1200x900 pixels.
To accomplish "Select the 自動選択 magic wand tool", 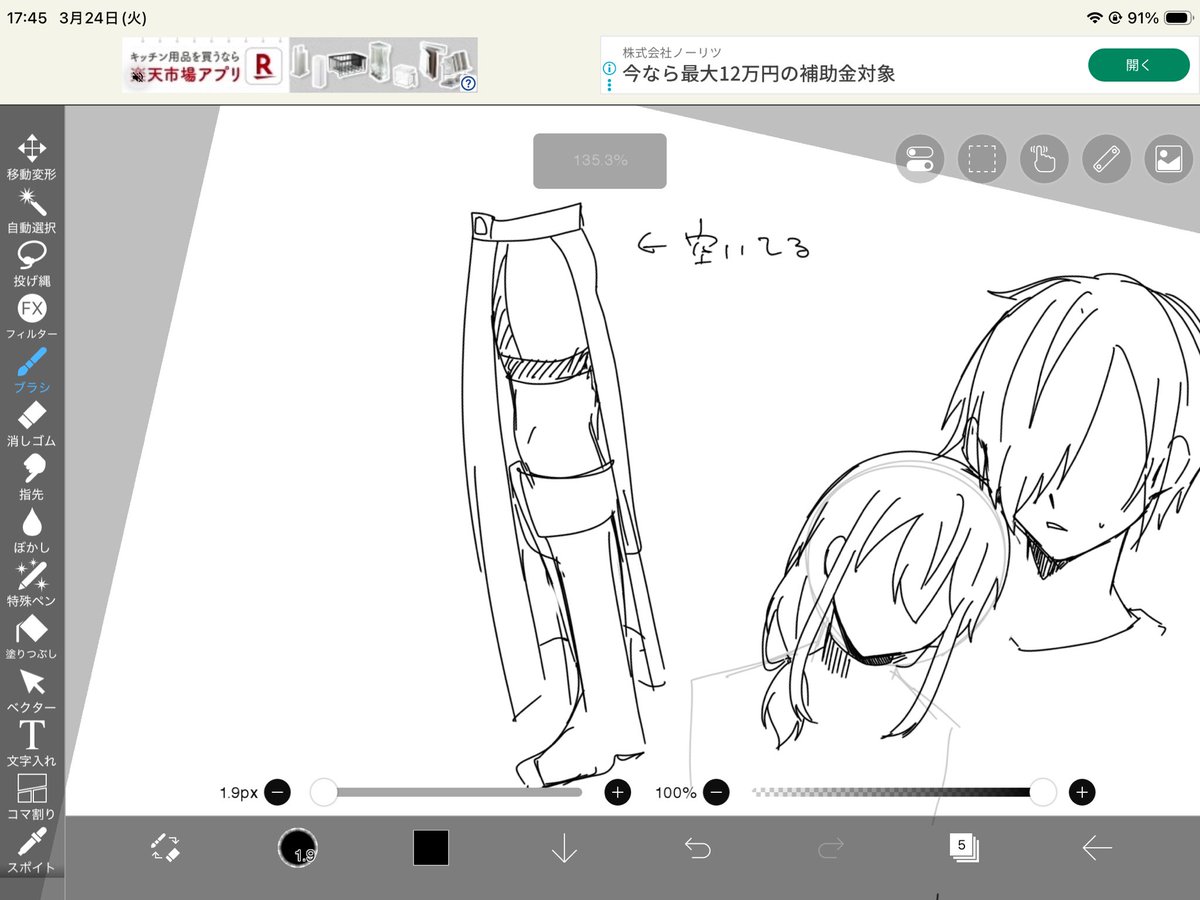I will coord(32,211).
